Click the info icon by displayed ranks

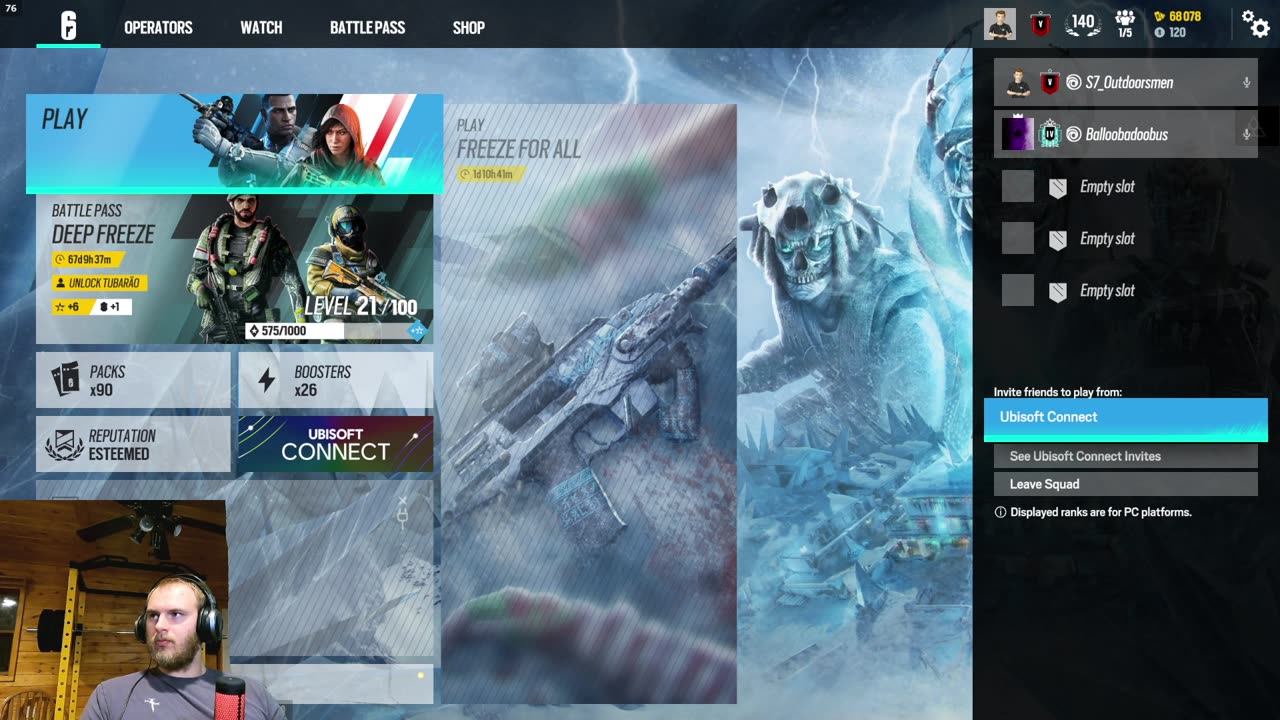pos(1000,512)
